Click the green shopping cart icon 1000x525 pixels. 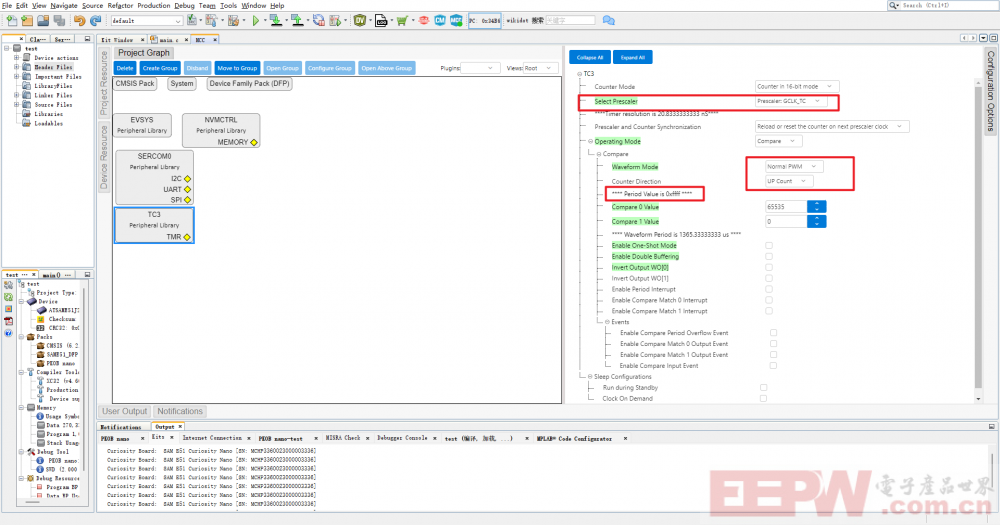[x=402, y=20]
